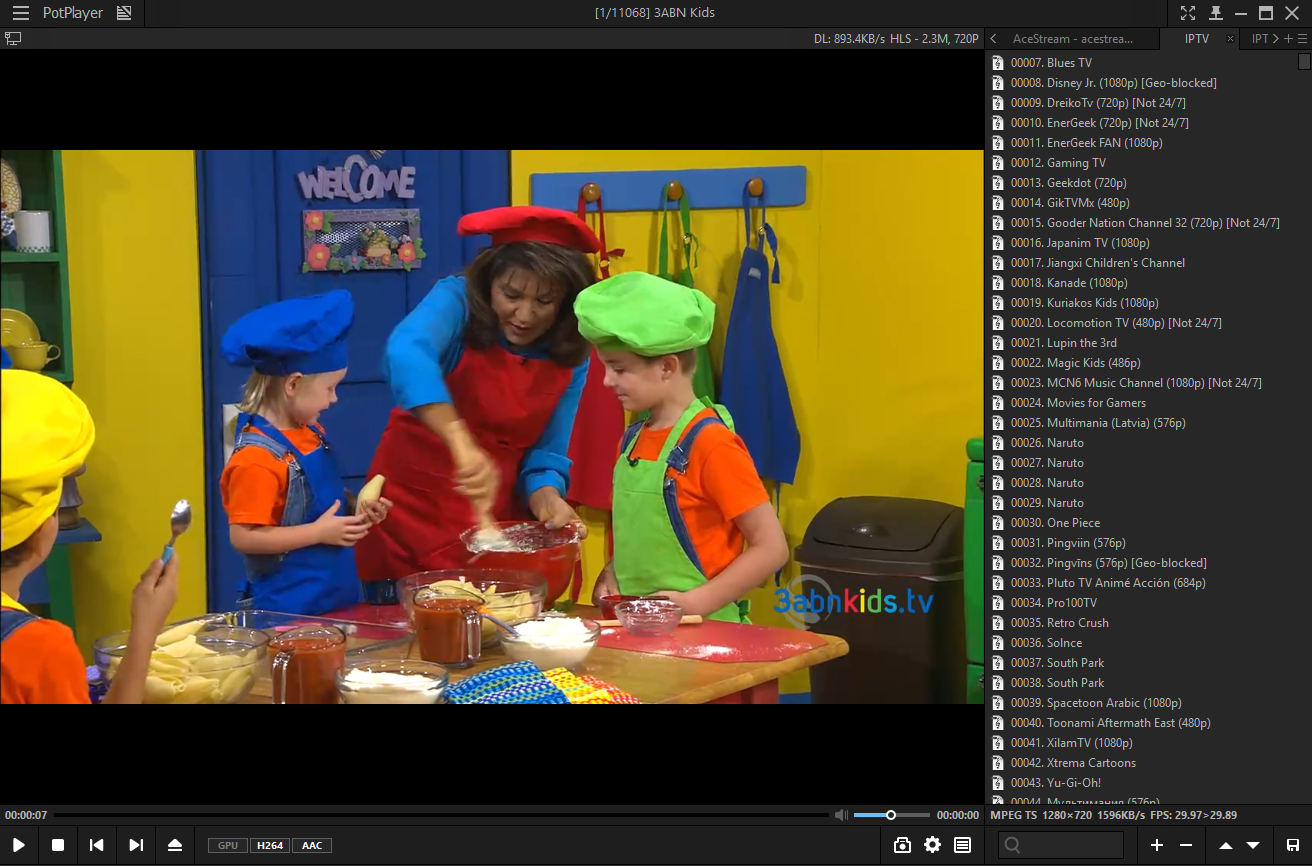Adjust the volume slider
This screenshot has height=866, width=1312.
pos(892,815)
